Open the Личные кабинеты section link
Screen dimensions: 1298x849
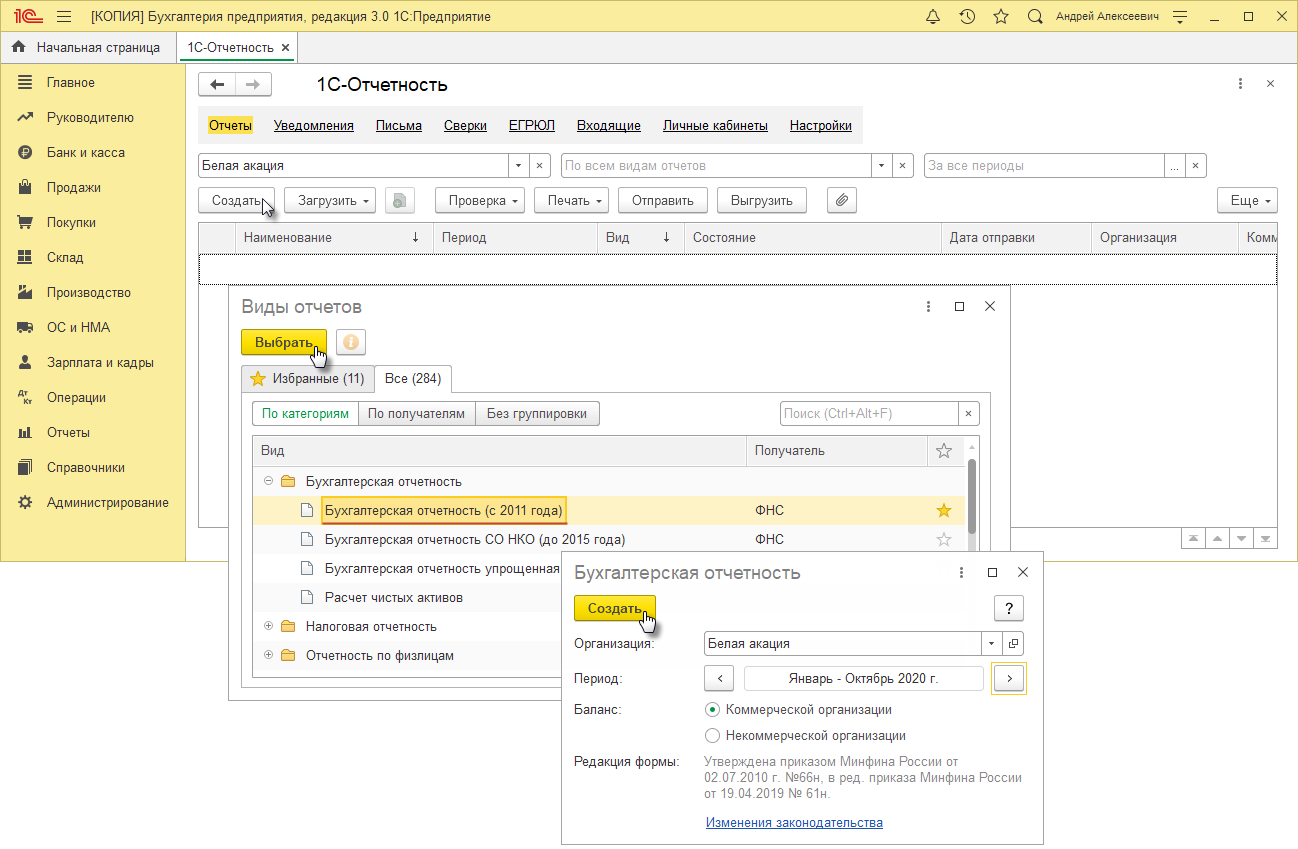pyautogui.click(x=715, y=125)
